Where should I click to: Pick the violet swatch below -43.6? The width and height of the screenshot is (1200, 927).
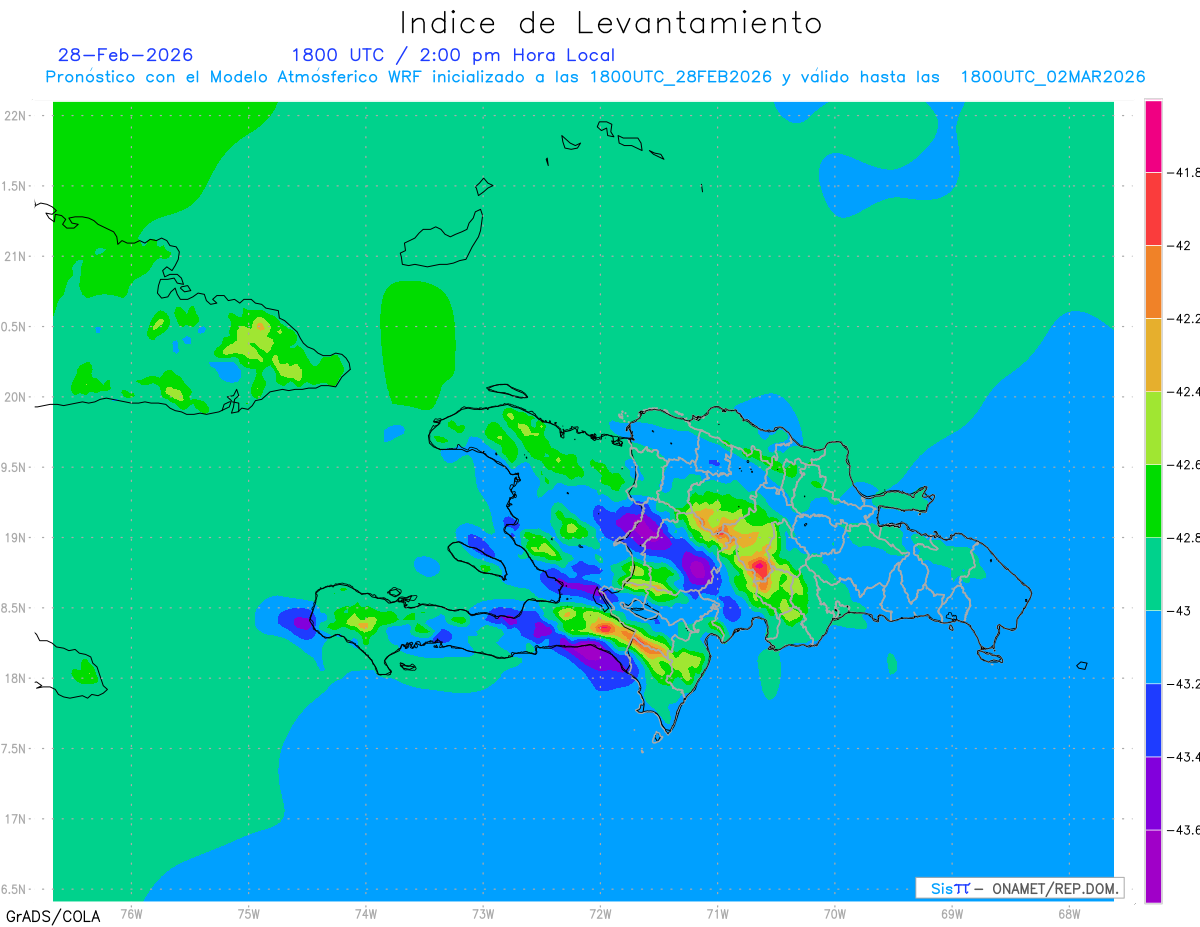1153,865
